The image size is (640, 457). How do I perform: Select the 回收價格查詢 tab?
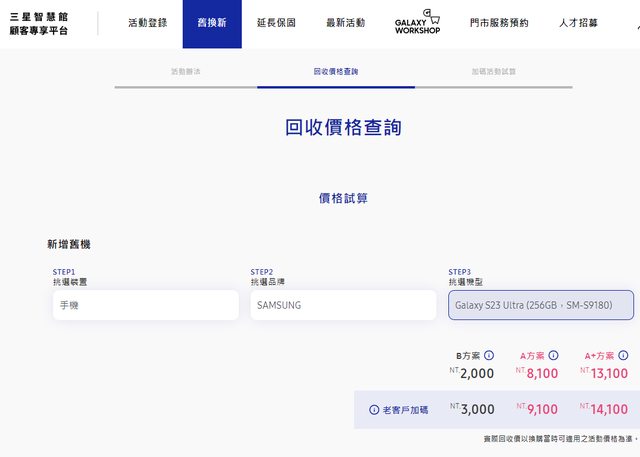click(335, 72)
